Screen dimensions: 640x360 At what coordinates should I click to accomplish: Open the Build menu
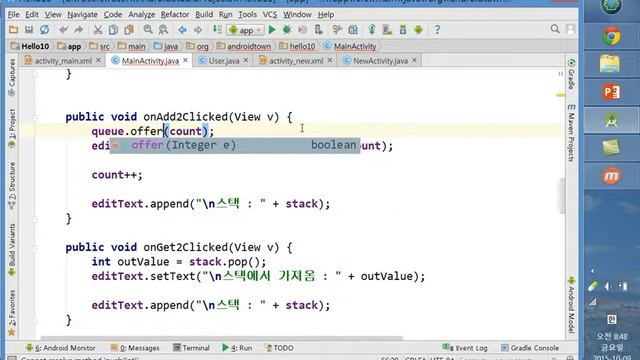point(204,15)
